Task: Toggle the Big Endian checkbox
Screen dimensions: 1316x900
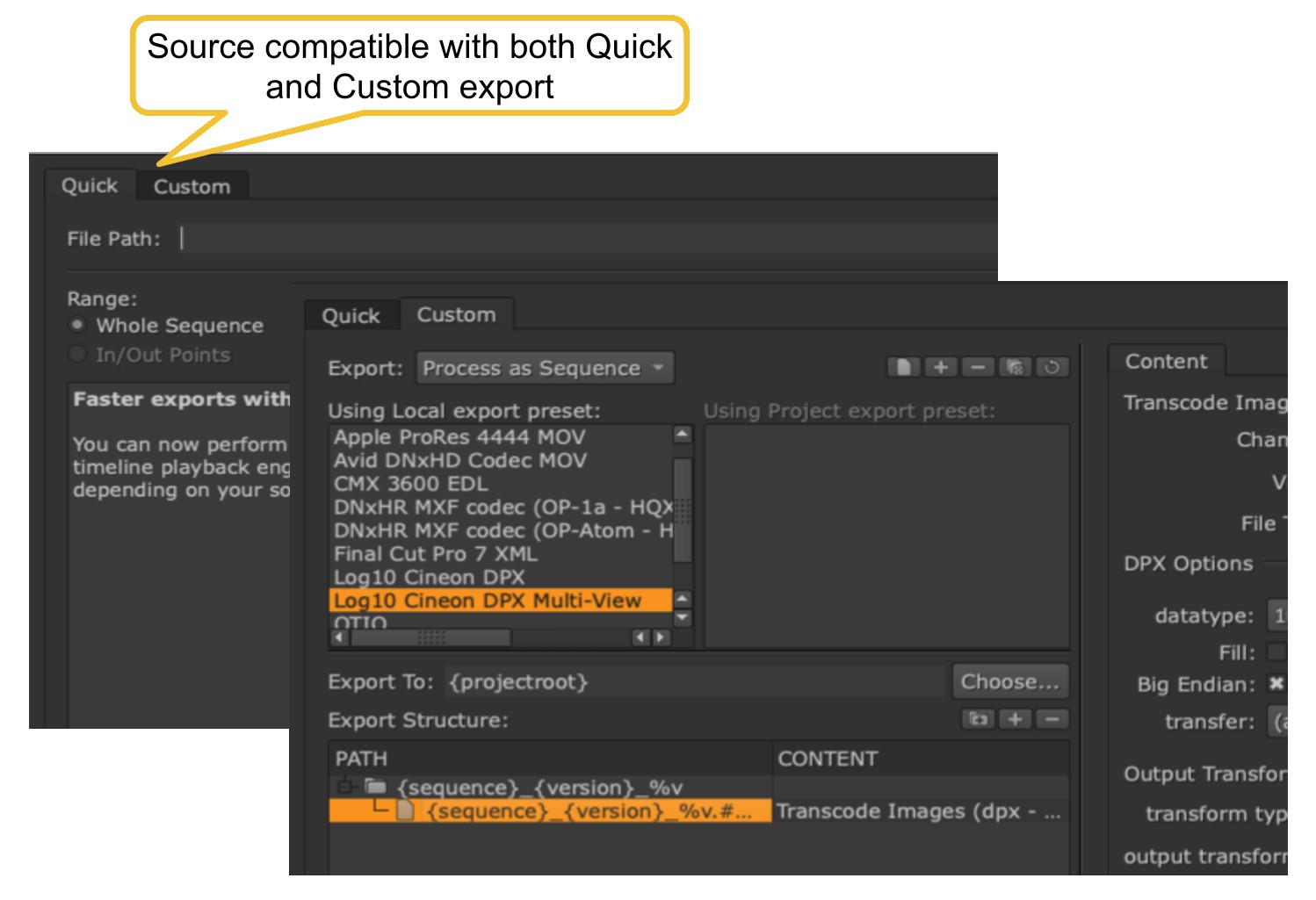Action: click(1276, 684)
